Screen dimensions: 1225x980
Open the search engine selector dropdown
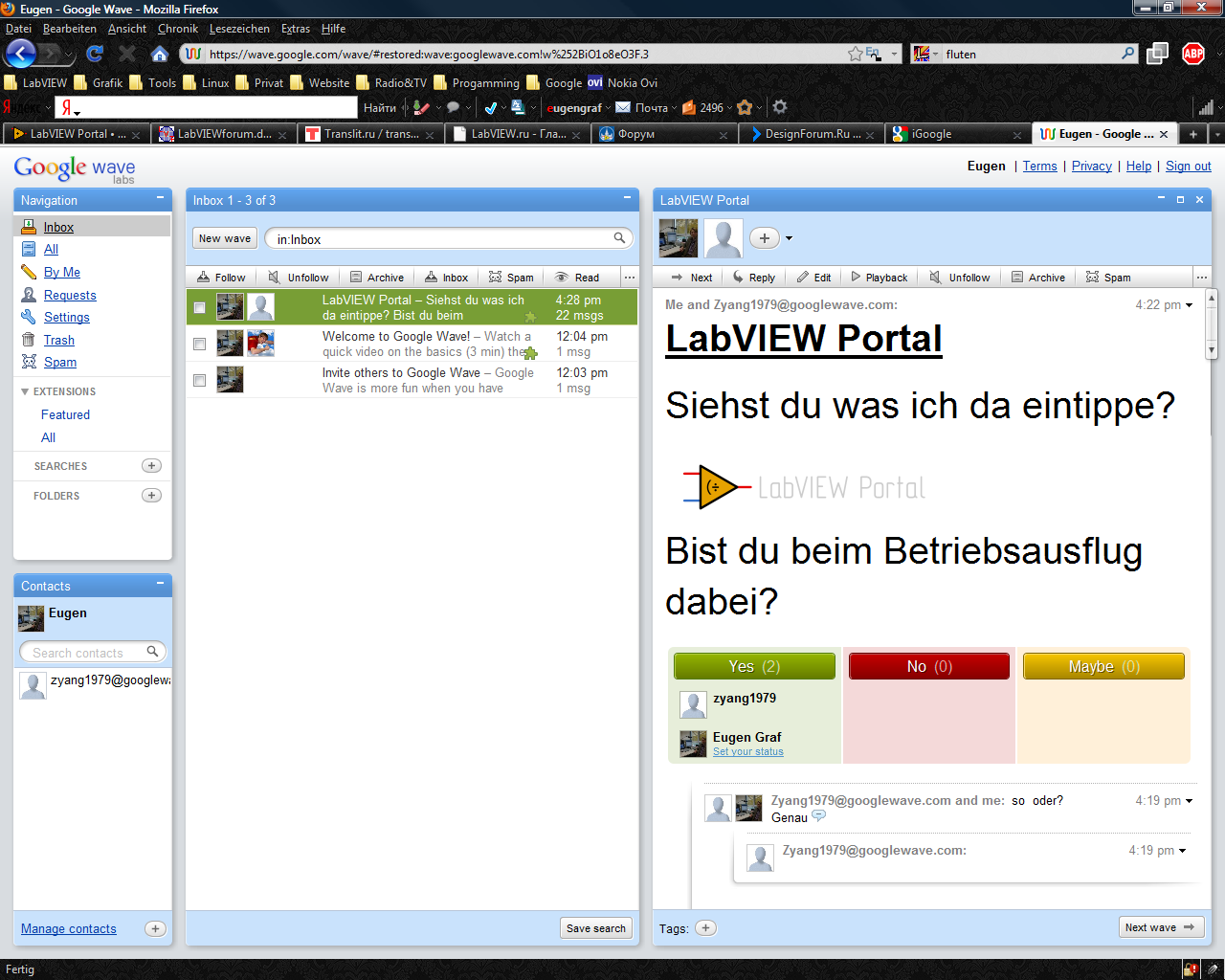[924, 54]
